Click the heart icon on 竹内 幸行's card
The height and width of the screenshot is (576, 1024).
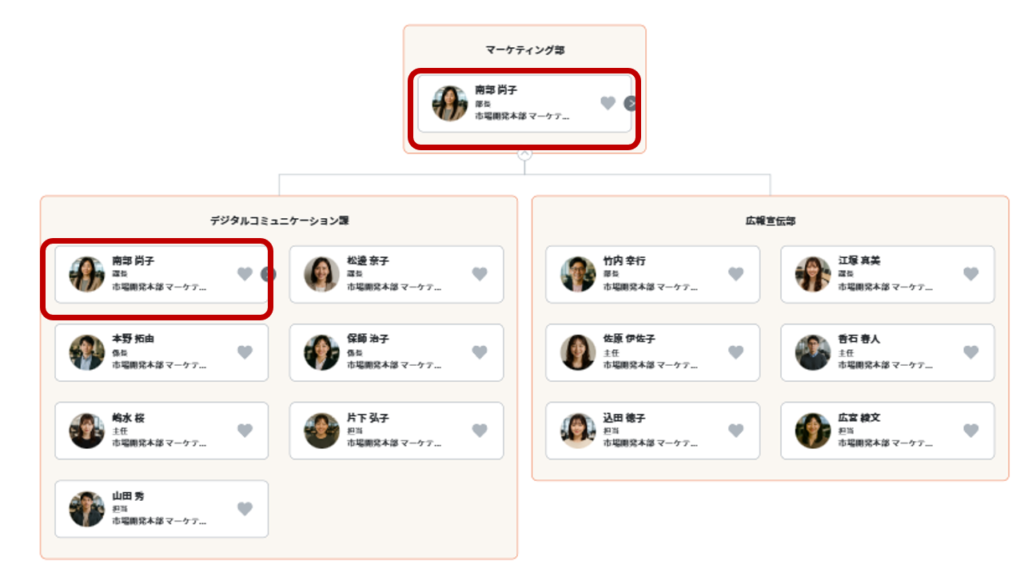coord(736,274)
